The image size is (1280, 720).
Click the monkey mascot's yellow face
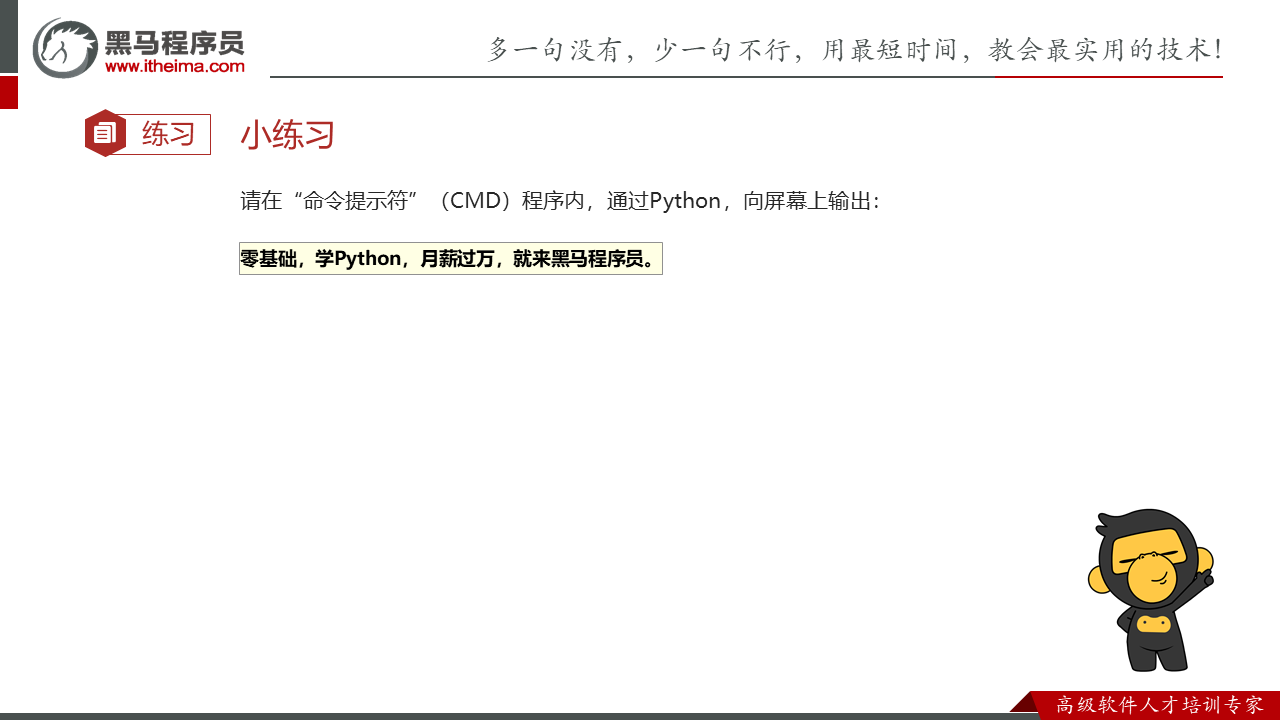click(x=1154, y=573)
